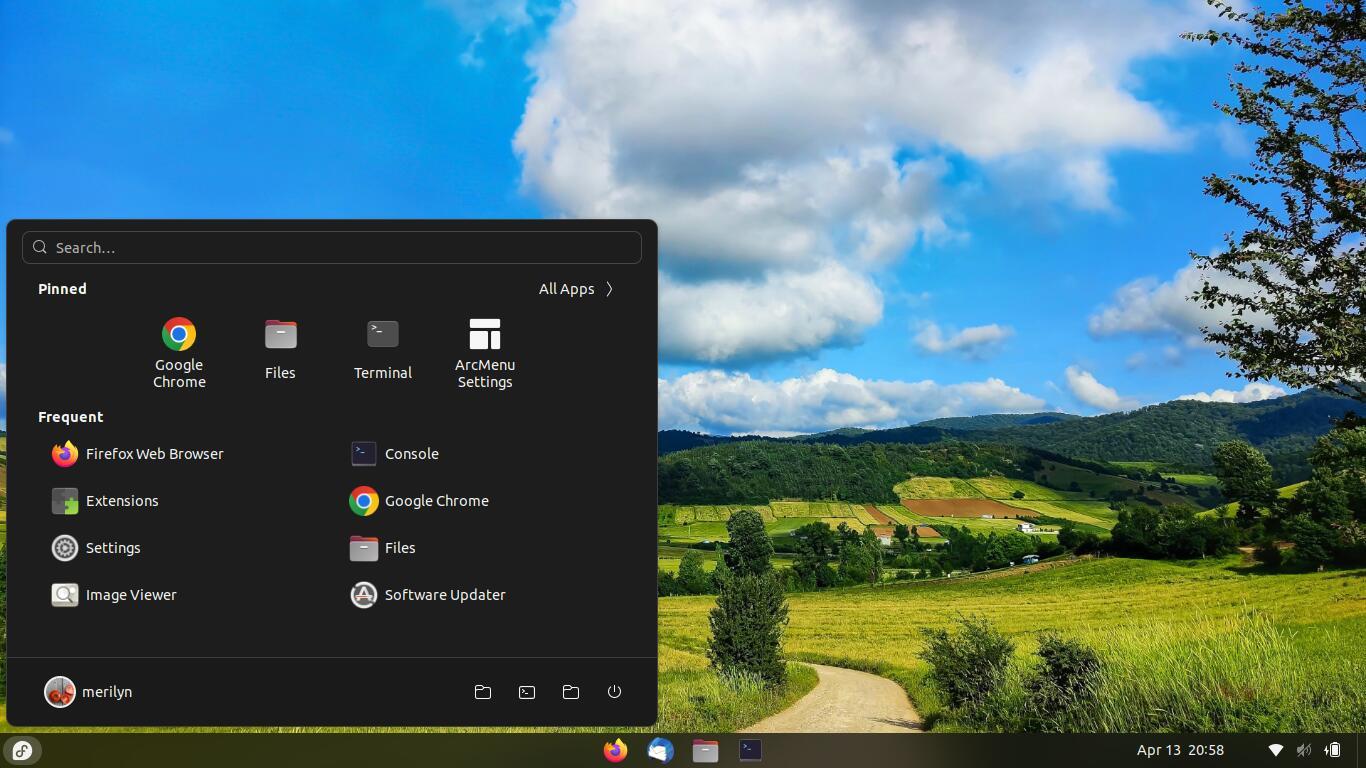Click the muted volume icon in the system tray

(x=1304, y=750)
